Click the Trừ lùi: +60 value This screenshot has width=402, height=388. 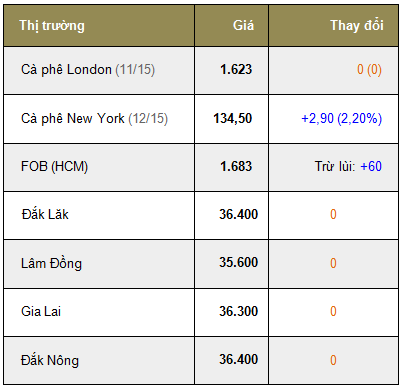coord(348,166)
